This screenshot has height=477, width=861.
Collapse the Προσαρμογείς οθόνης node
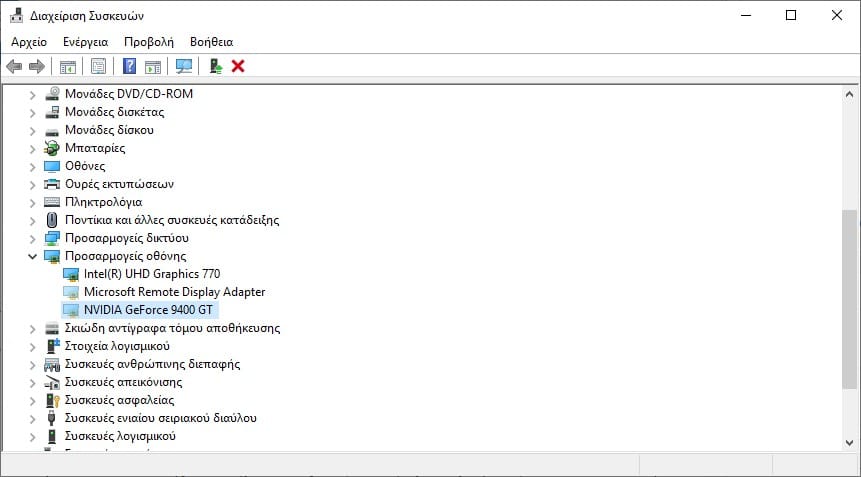32,256
